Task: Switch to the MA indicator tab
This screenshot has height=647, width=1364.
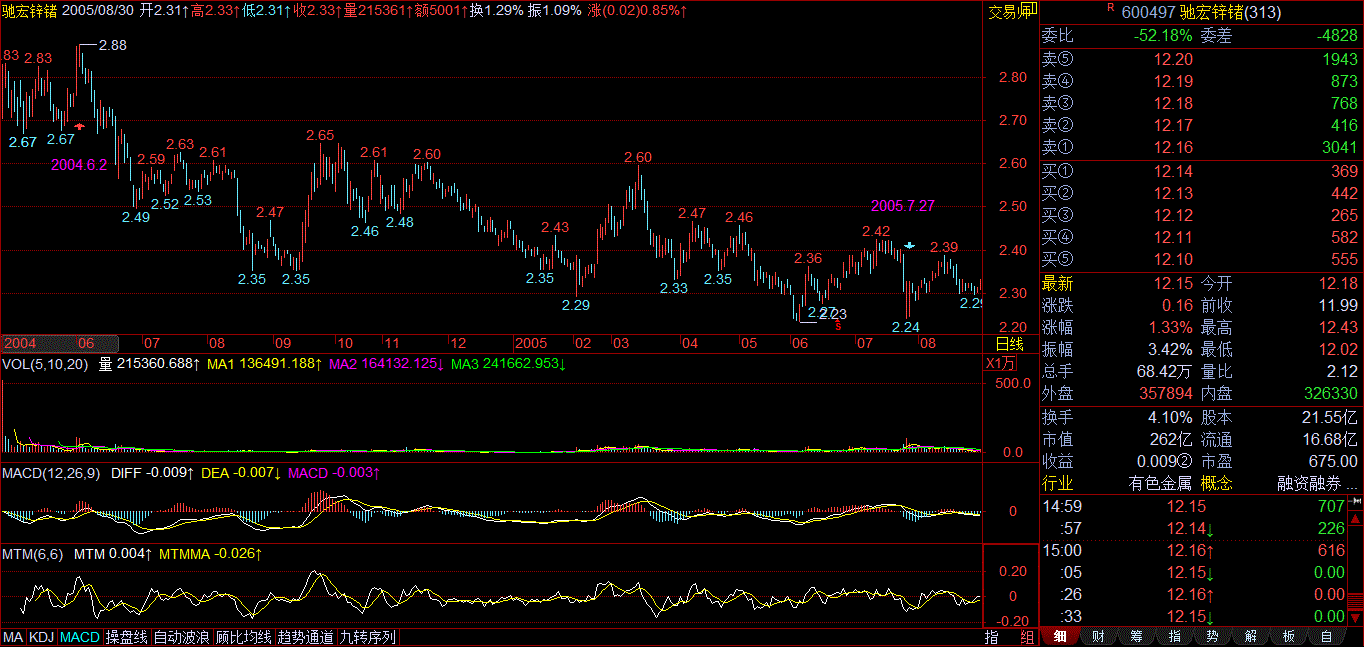Action: (13, 637)
